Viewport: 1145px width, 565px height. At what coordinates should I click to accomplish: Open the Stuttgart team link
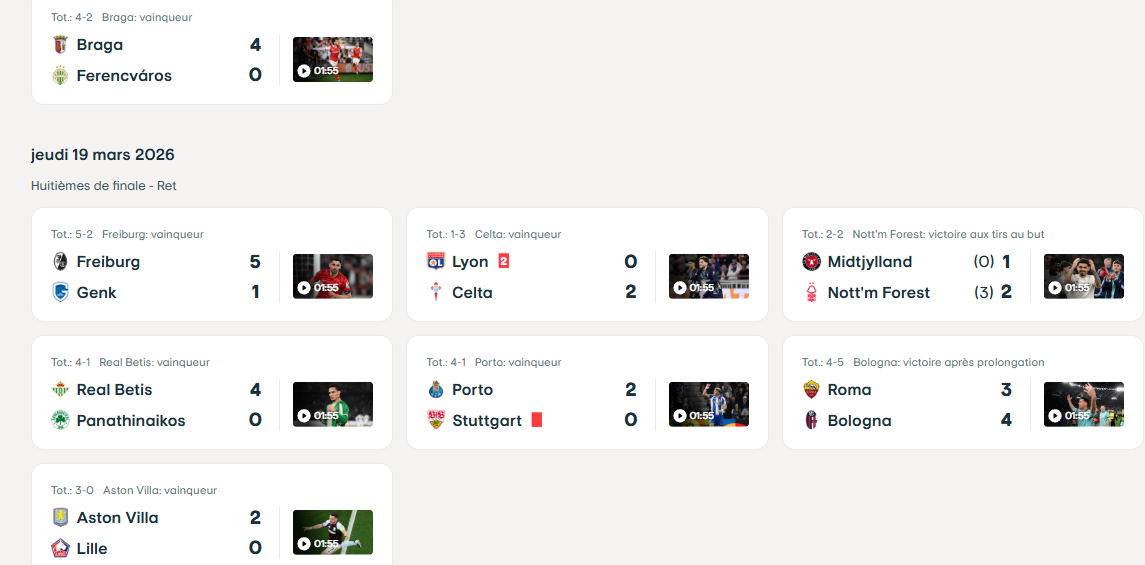487,421
